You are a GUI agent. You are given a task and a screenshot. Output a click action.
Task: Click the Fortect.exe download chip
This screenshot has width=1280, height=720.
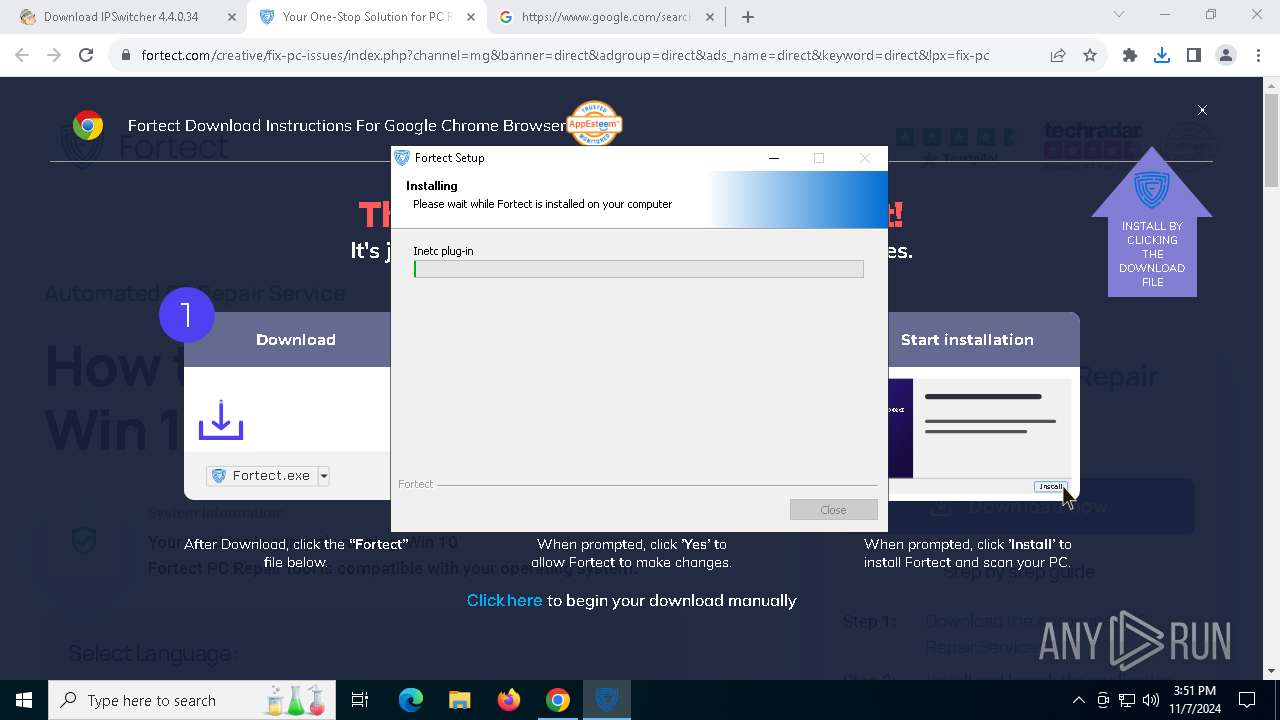(261, 476)
